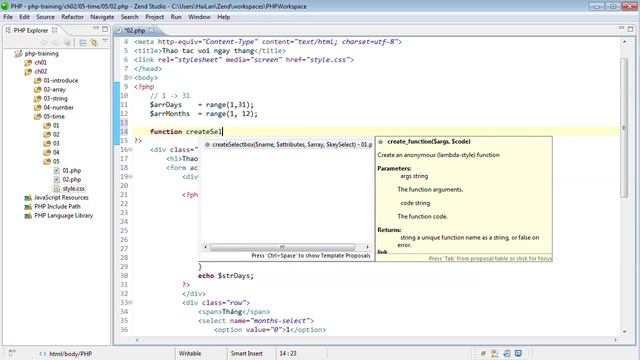Select folder 03 under 05-time

[56, 143]
